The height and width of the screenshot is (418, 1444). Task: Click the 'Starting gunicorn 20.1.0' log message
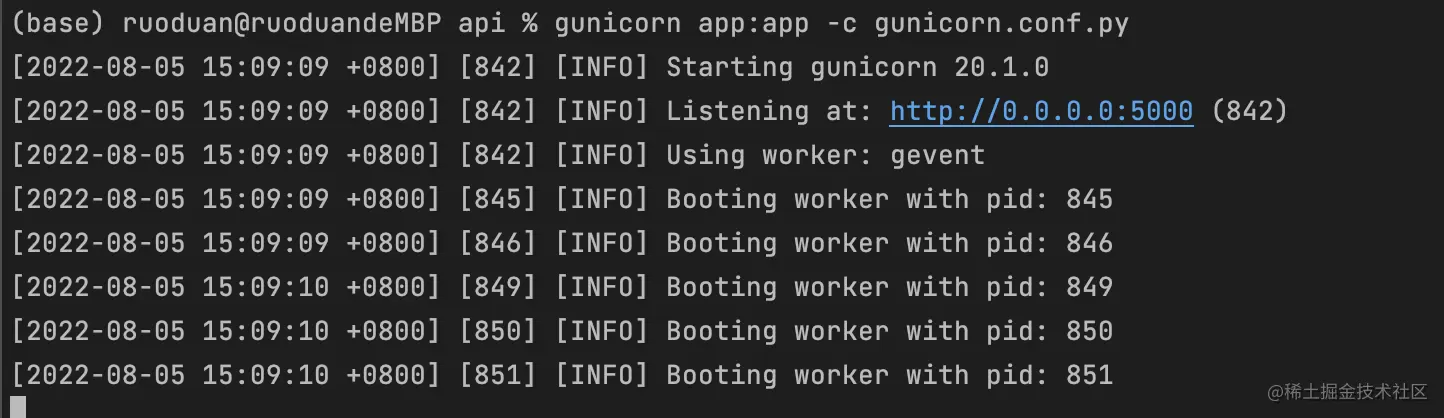coord(857,68)
